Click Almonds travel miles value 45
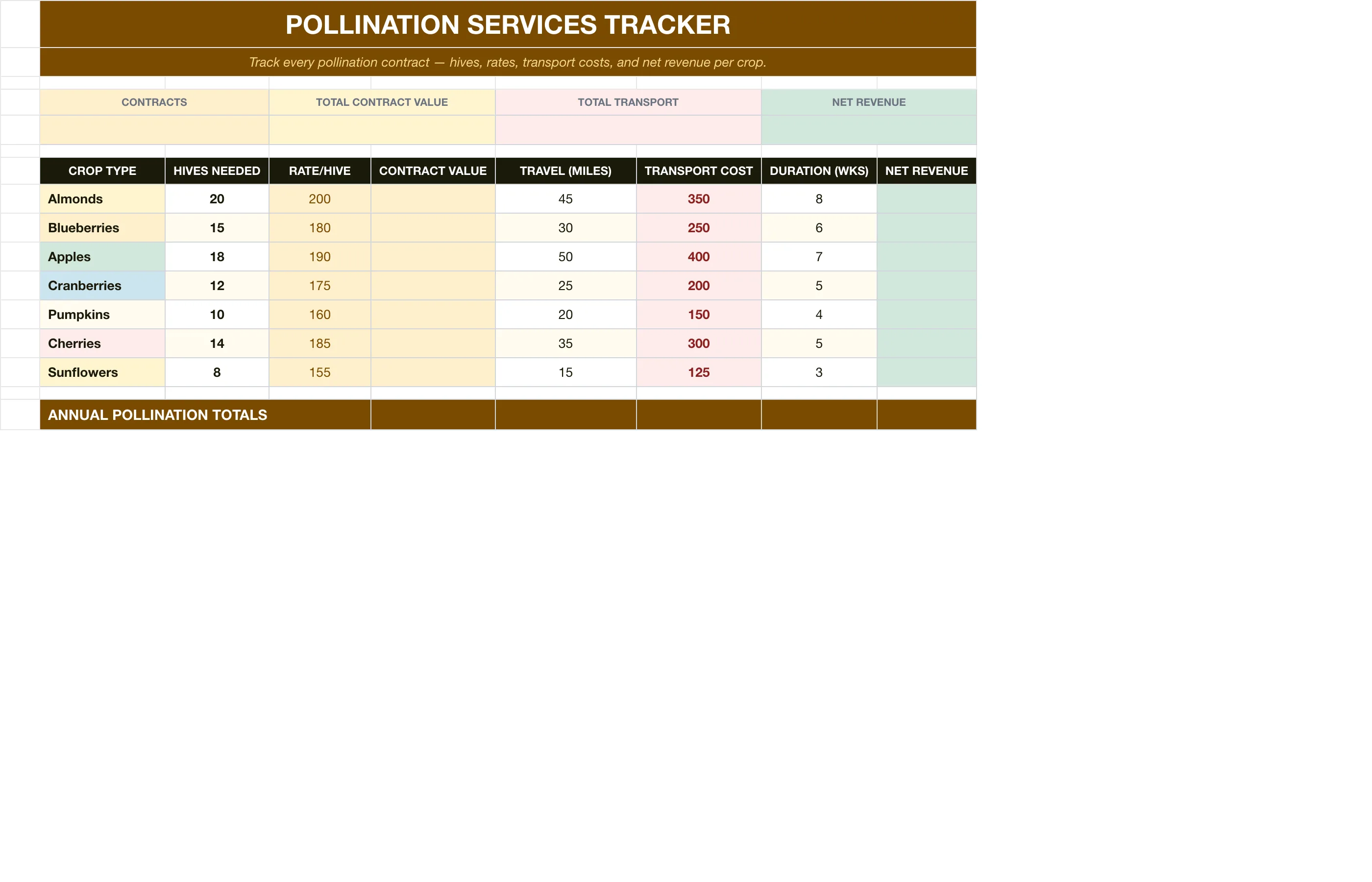1372x882 pixels. point(565,199)
